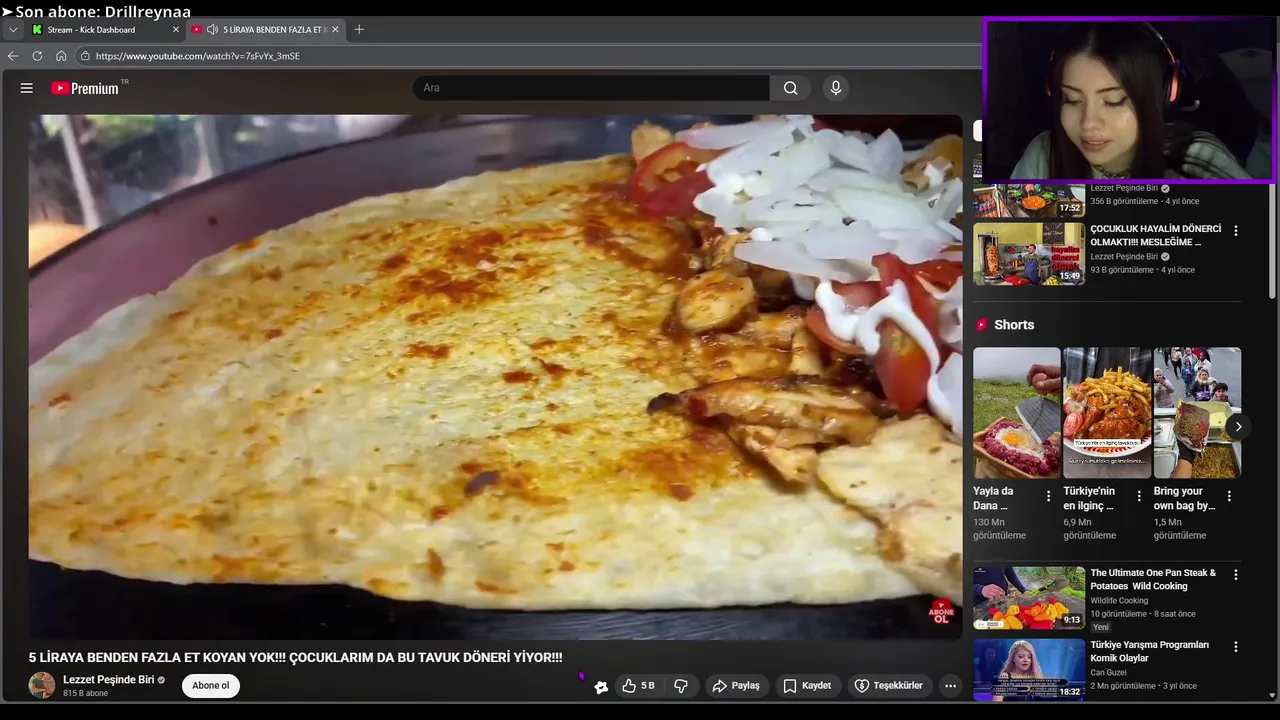Switch to the Stream - Kick Dashboard tab

click(104, 30)
